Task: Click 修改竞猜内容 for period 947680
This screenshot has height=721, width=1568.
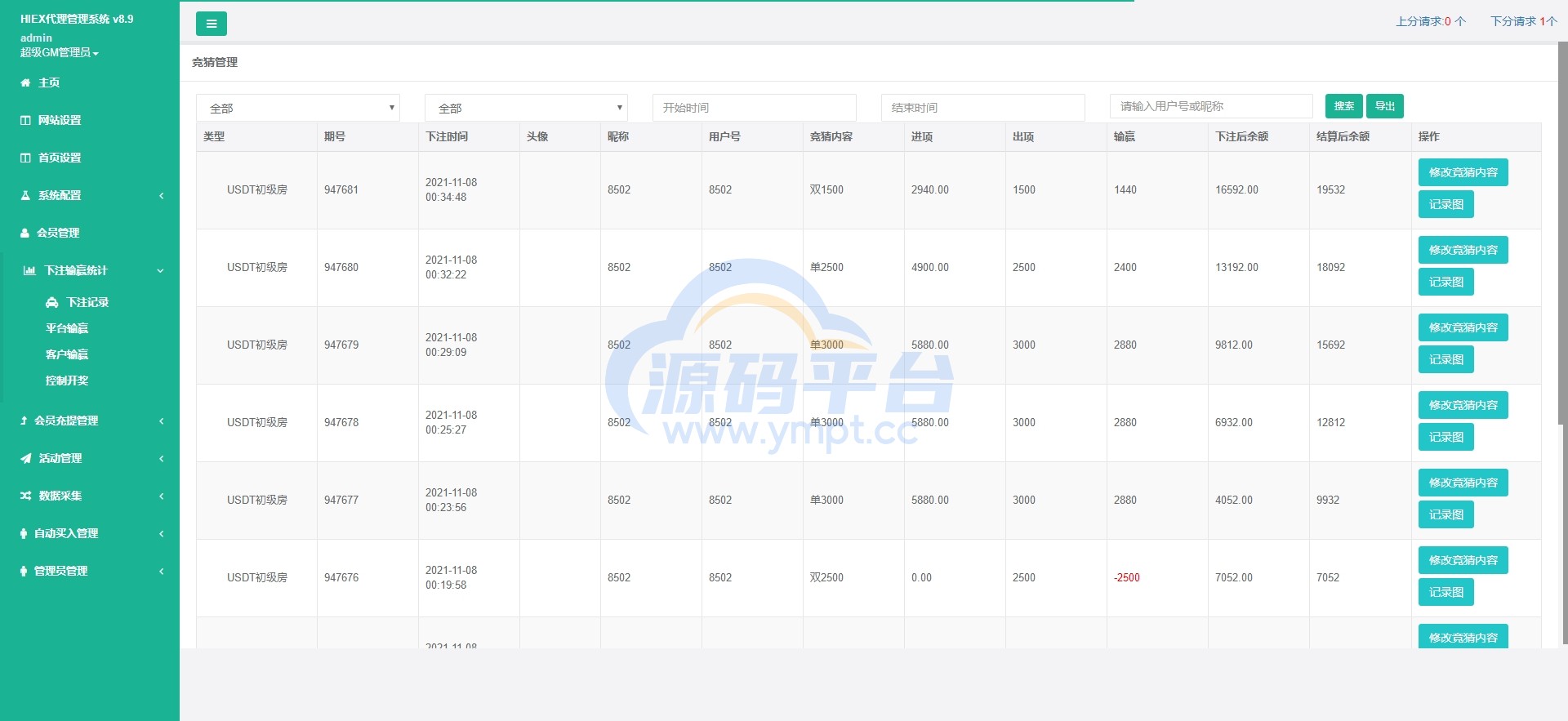Action: (1463, 250)
